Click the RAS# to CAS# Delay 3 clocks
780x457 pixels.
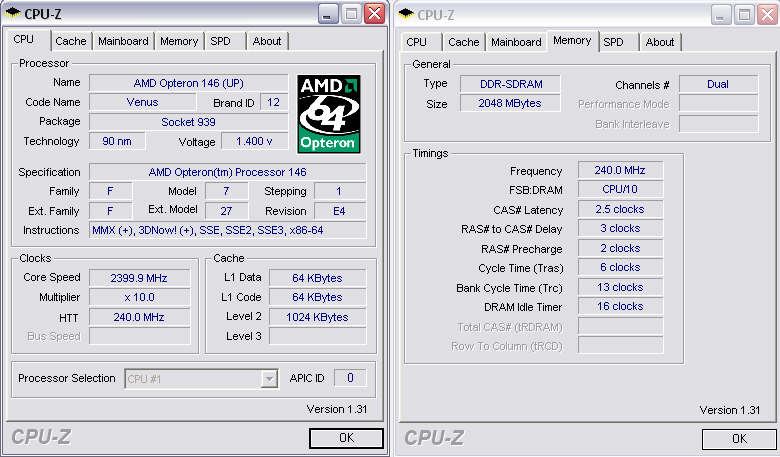[x=620, y=229]
